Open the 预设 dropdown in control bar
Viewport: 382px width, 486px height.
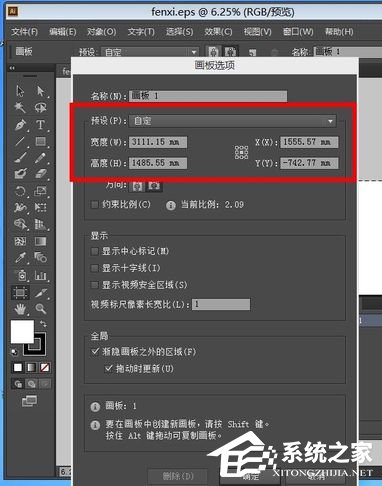point(150,52)
